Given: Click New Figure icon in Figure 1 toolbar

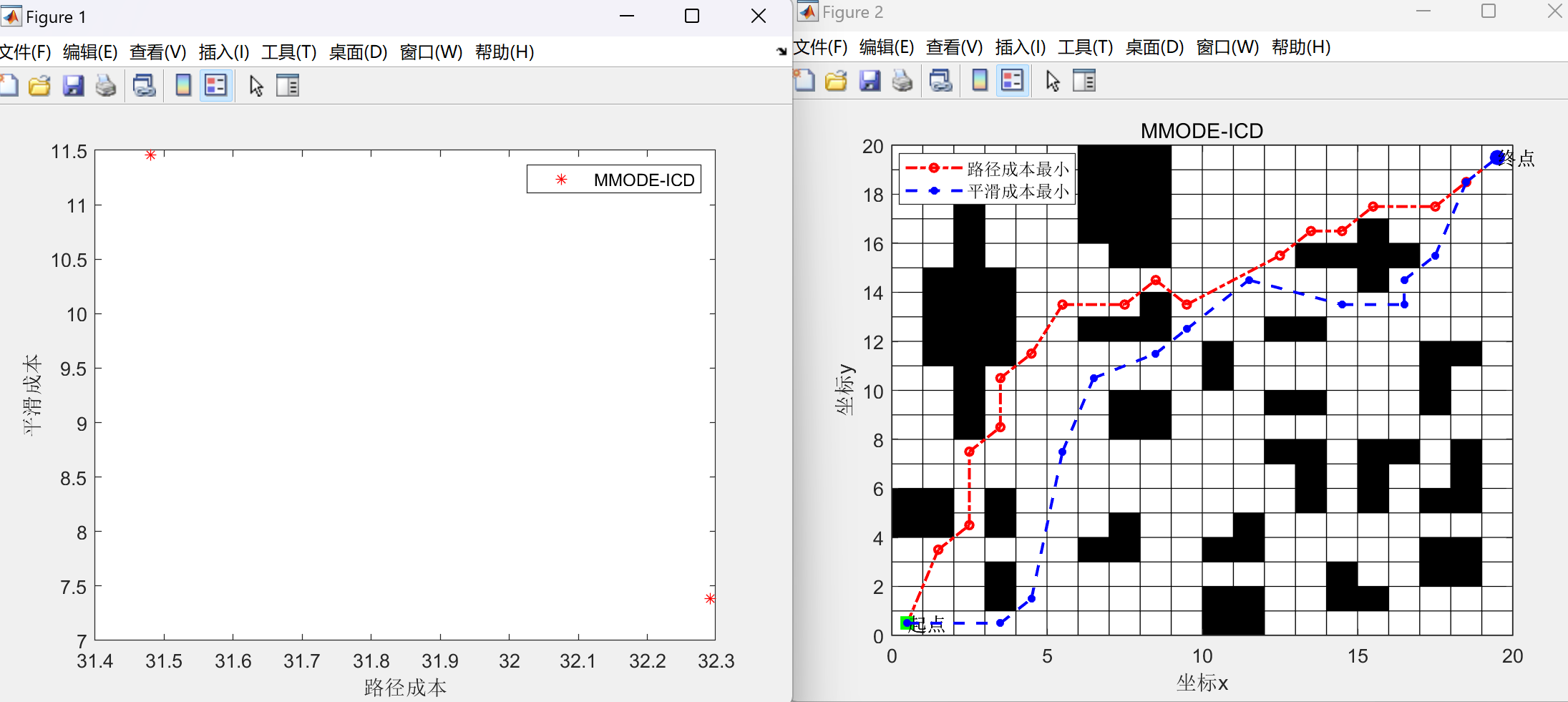Looking at the screenshot, I should tap(9, 85).
